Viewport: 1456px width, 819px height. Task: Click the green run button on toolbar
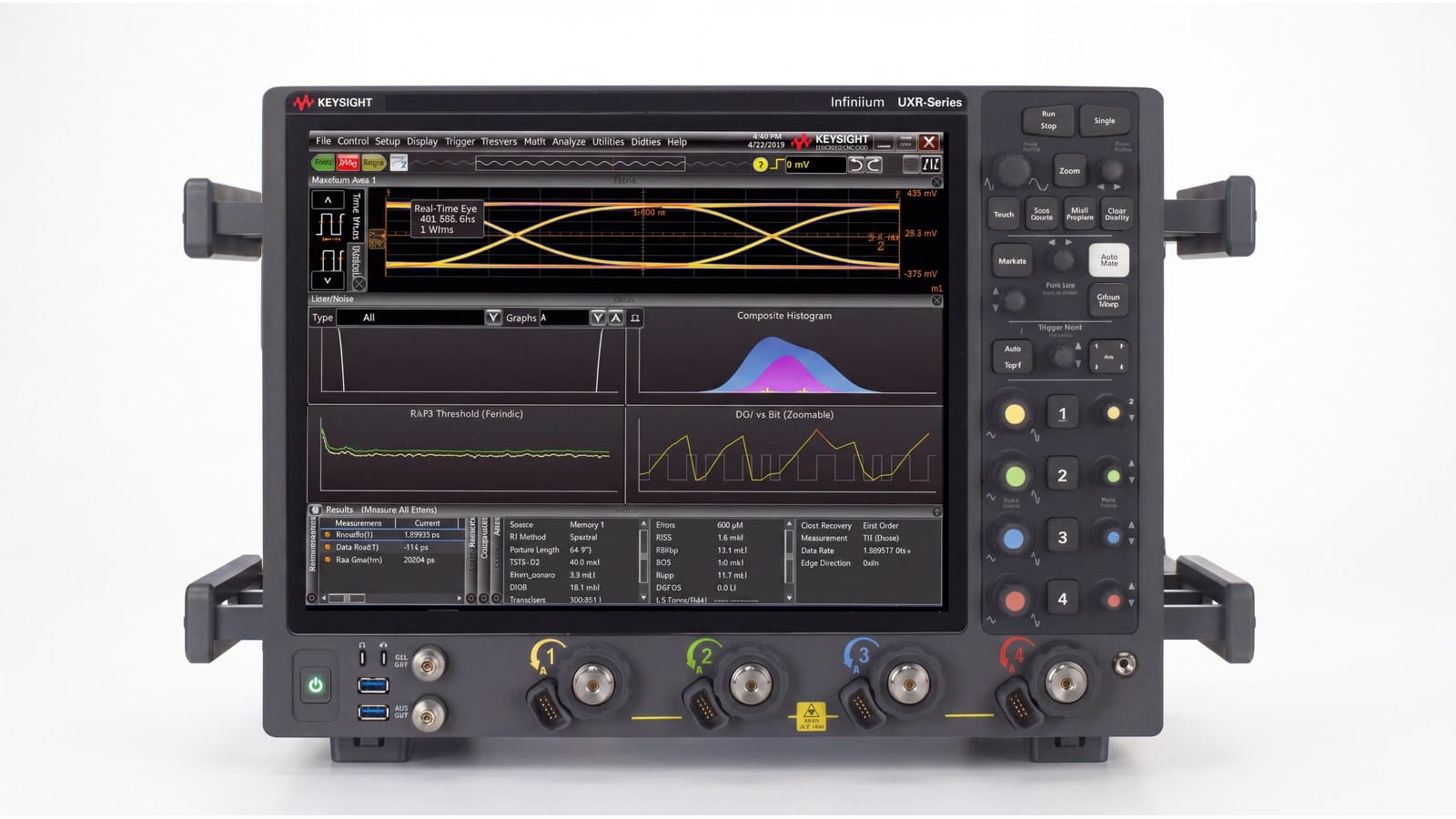click(x=323, y=163)
